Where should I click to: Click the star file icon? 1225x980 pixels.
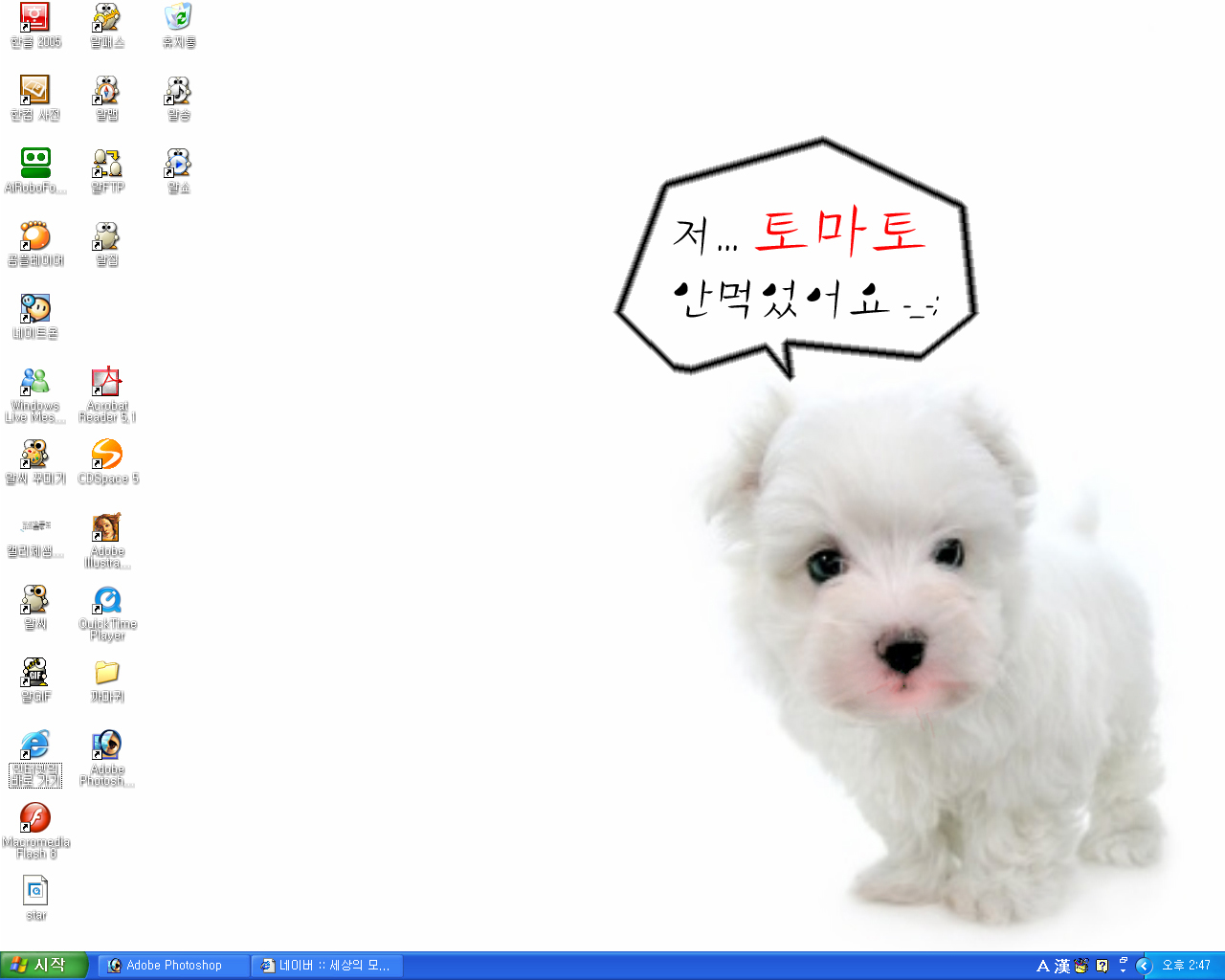35,891
